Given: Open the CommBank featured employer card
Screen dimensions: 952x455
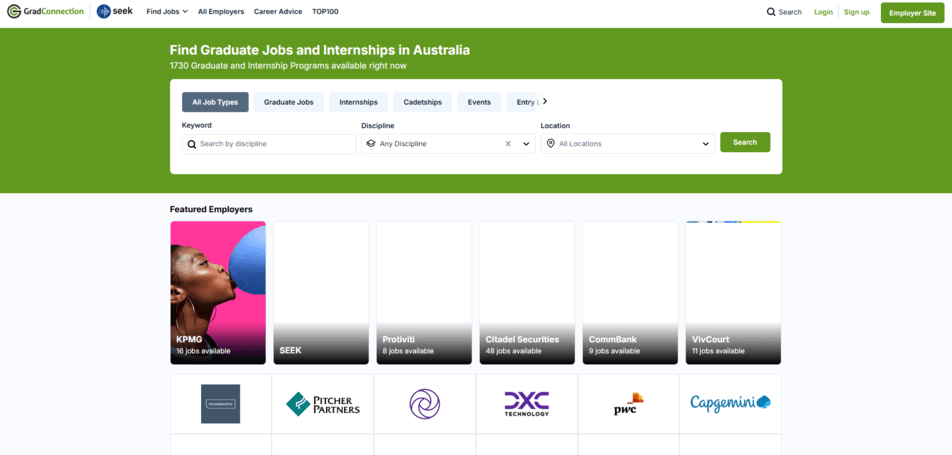Looking at the screenshot, I should [x=630, y=292].
